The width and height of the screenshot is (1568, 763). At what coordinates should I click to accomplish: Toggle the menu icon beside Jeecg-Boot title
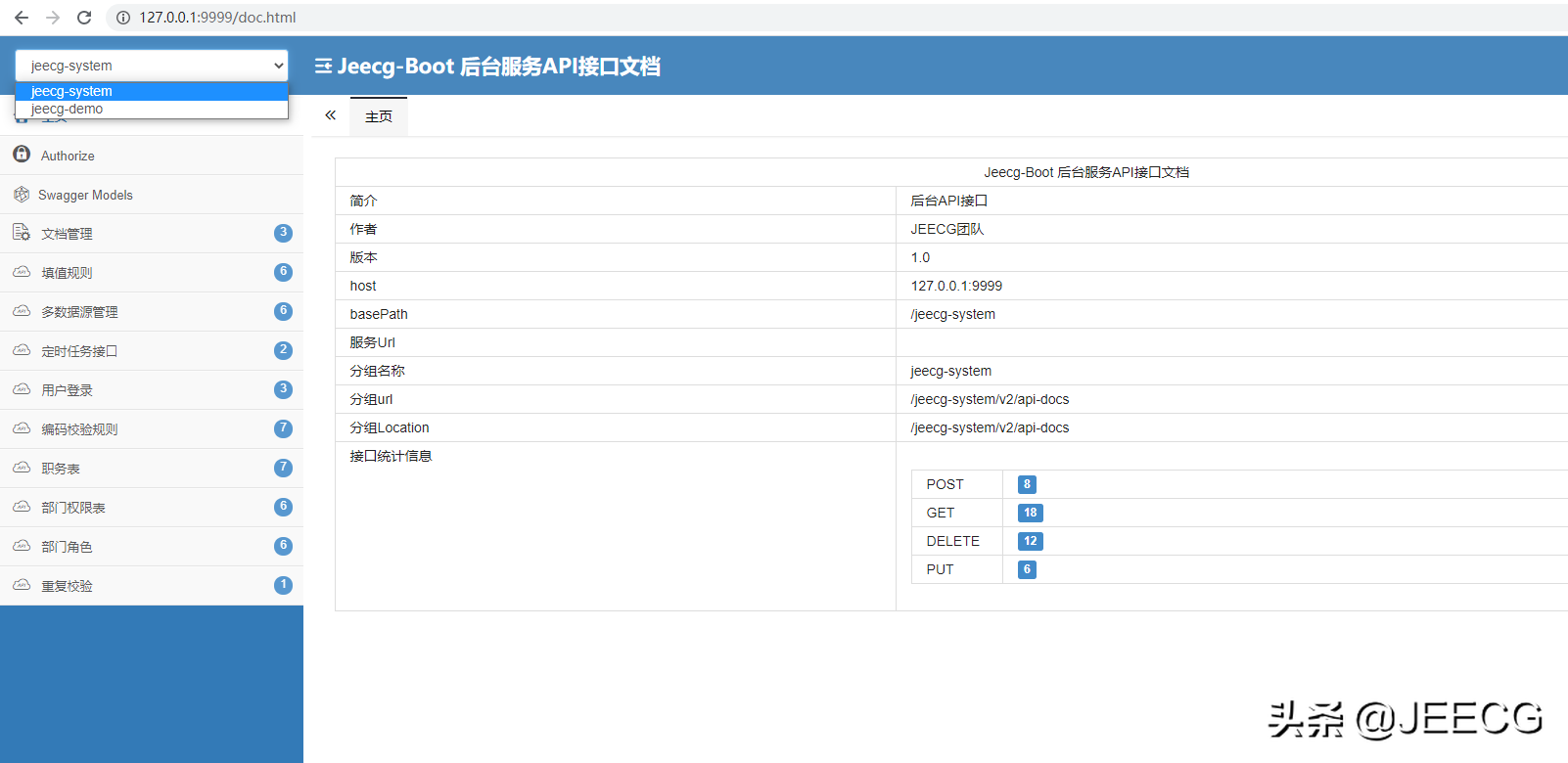pos(323,67)
